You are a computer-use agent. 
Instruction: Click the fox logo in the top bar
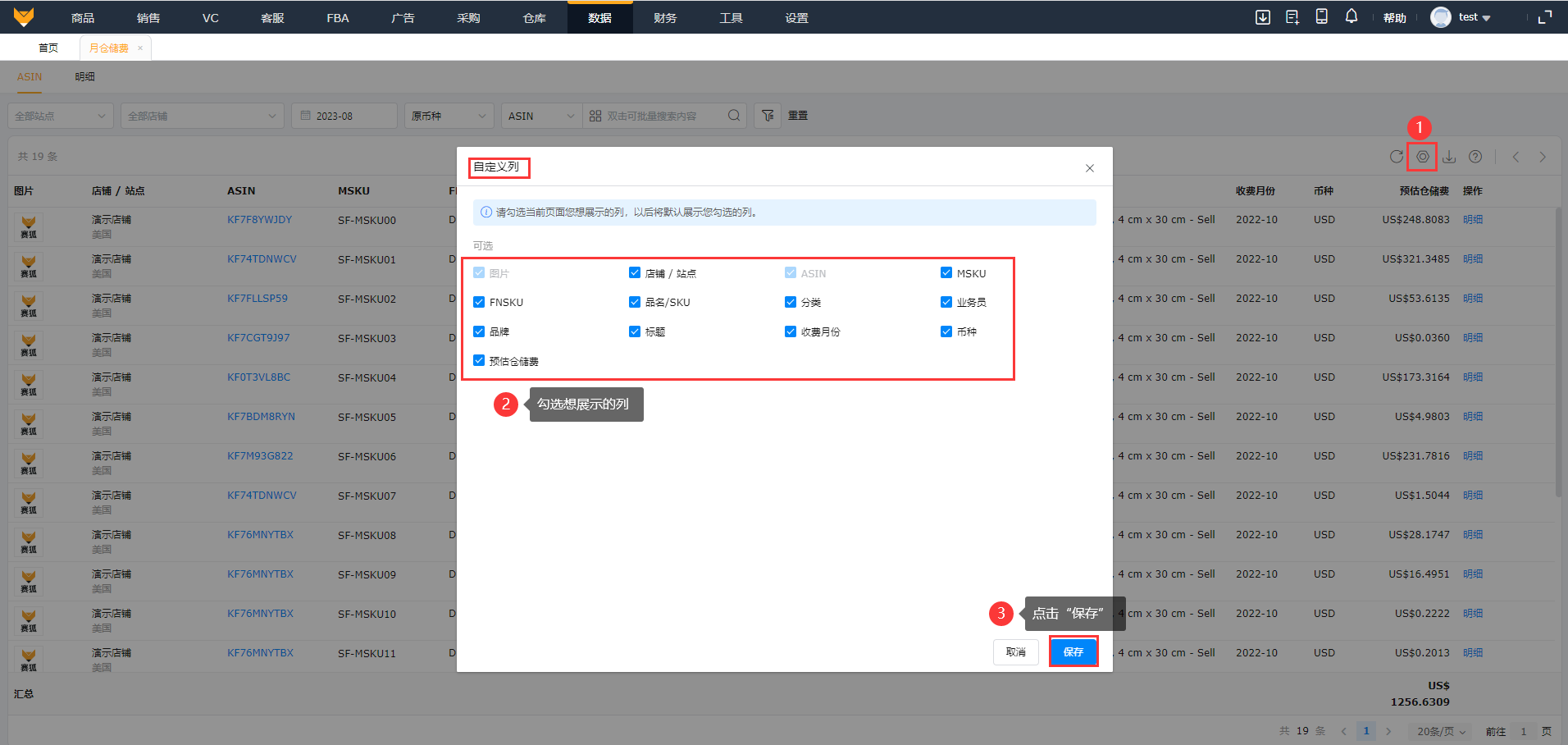(x=25, y=17)
